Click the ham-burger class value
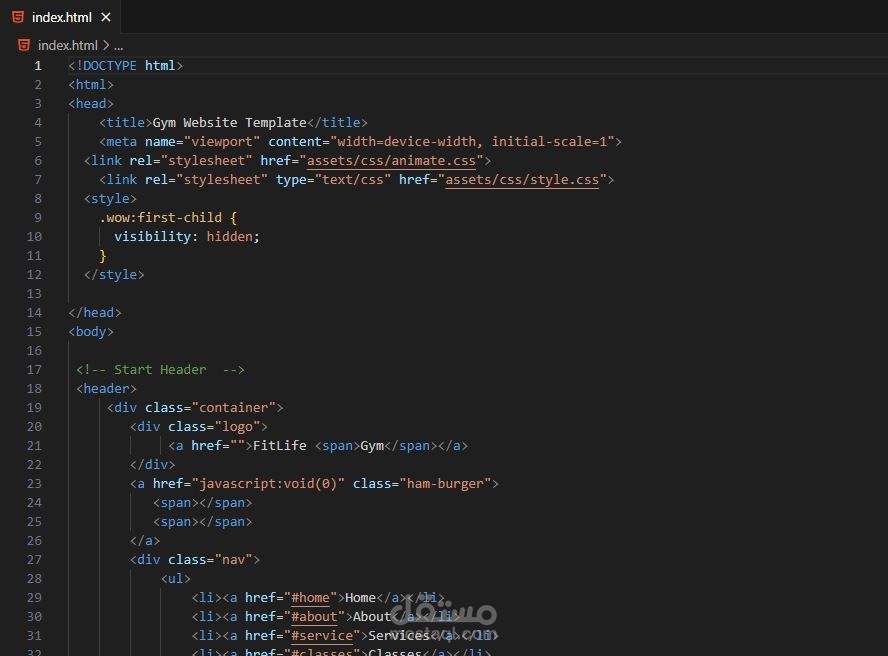The height and width of the screenshot is (656, 888). (445, 484)
